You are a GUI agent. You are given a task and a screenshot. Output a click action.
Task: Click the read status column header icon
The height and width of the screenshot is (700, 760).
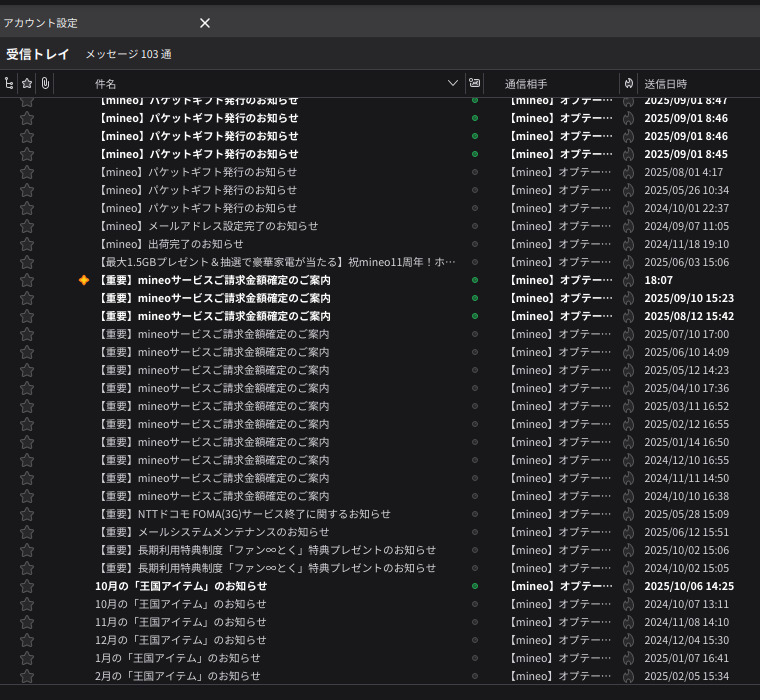[474, 84]
